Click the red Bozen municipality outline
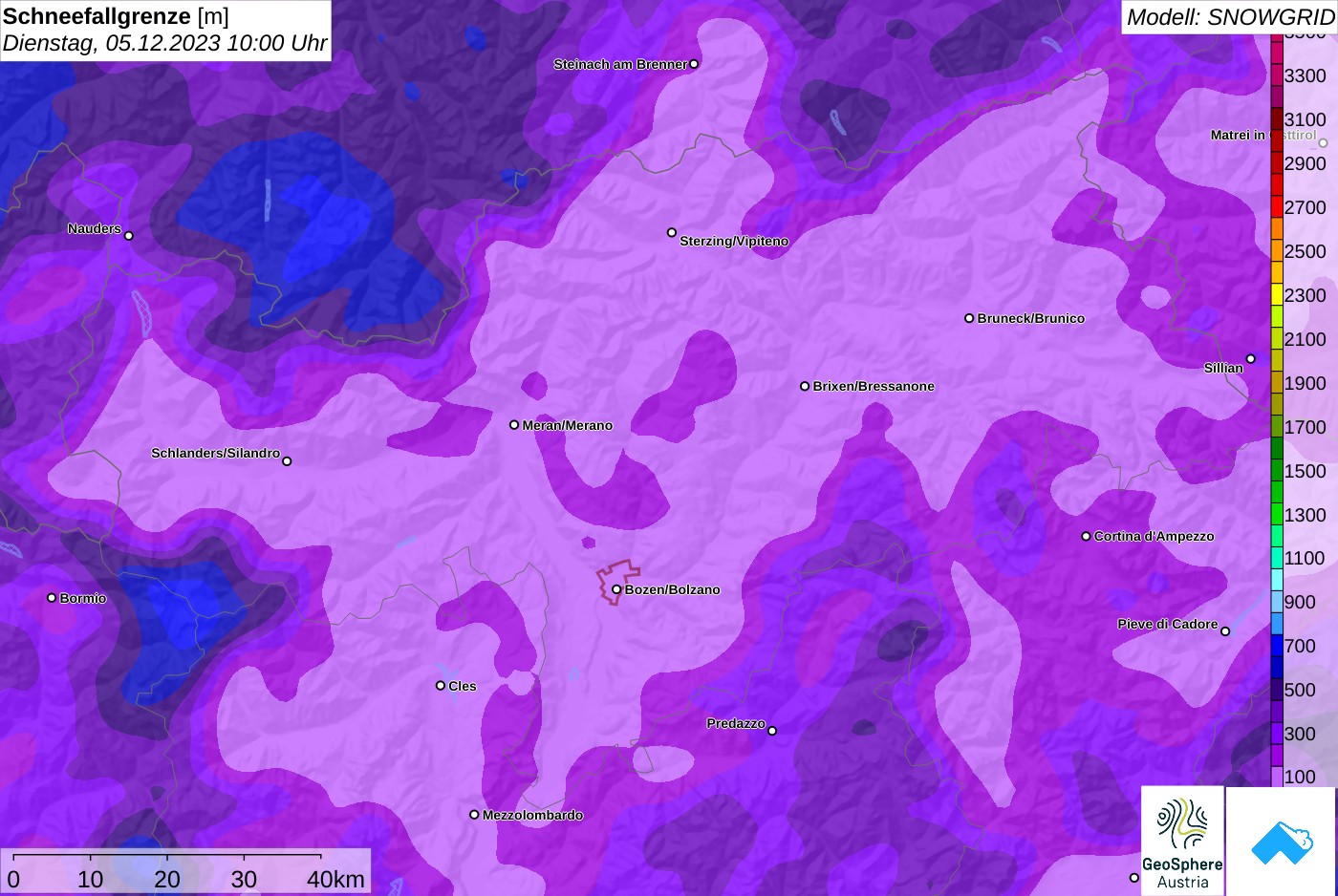Screen dimensions: 1338x896 tap(617, 583)
